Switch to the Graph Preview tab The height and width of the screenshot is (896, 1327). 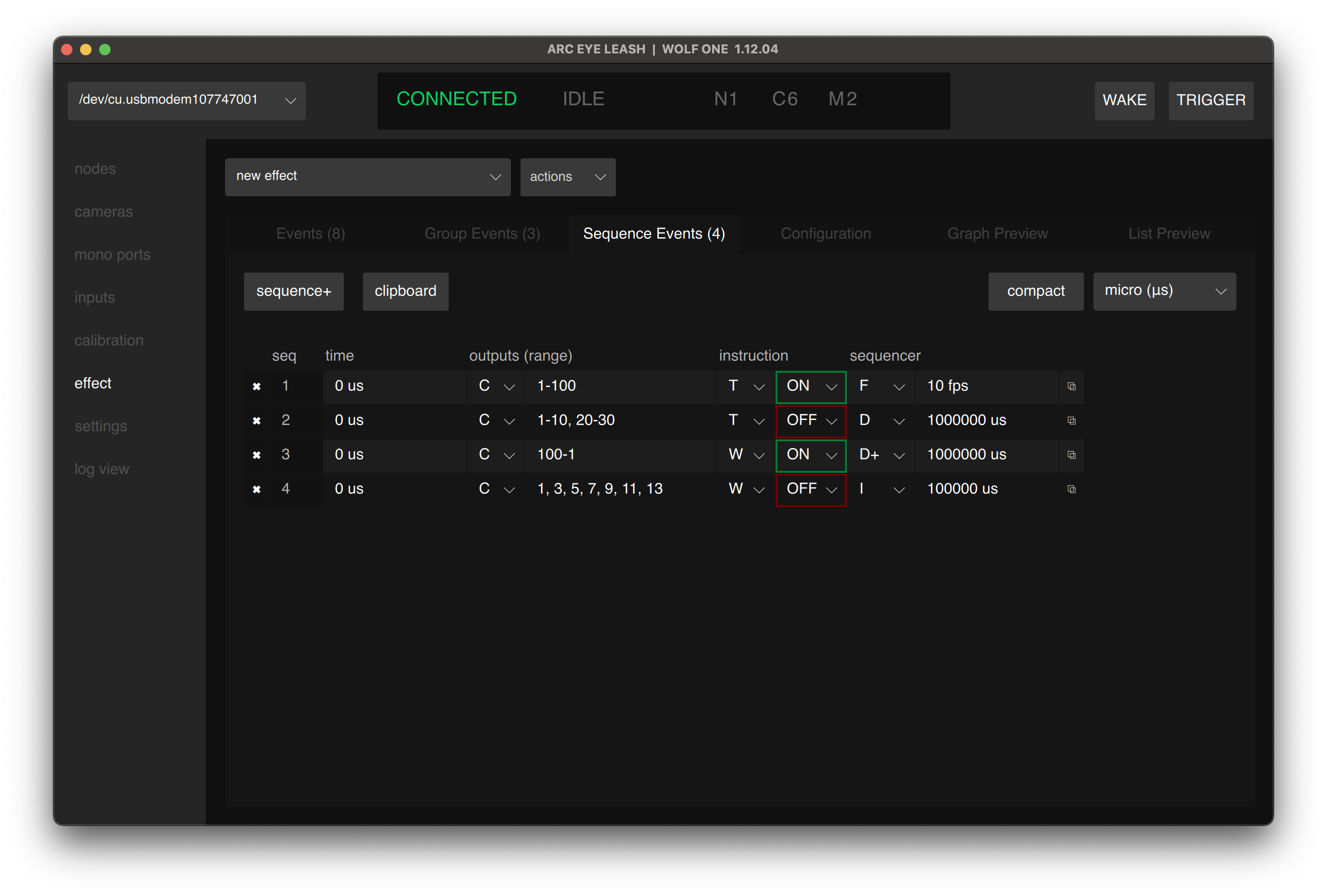point(997,234)
